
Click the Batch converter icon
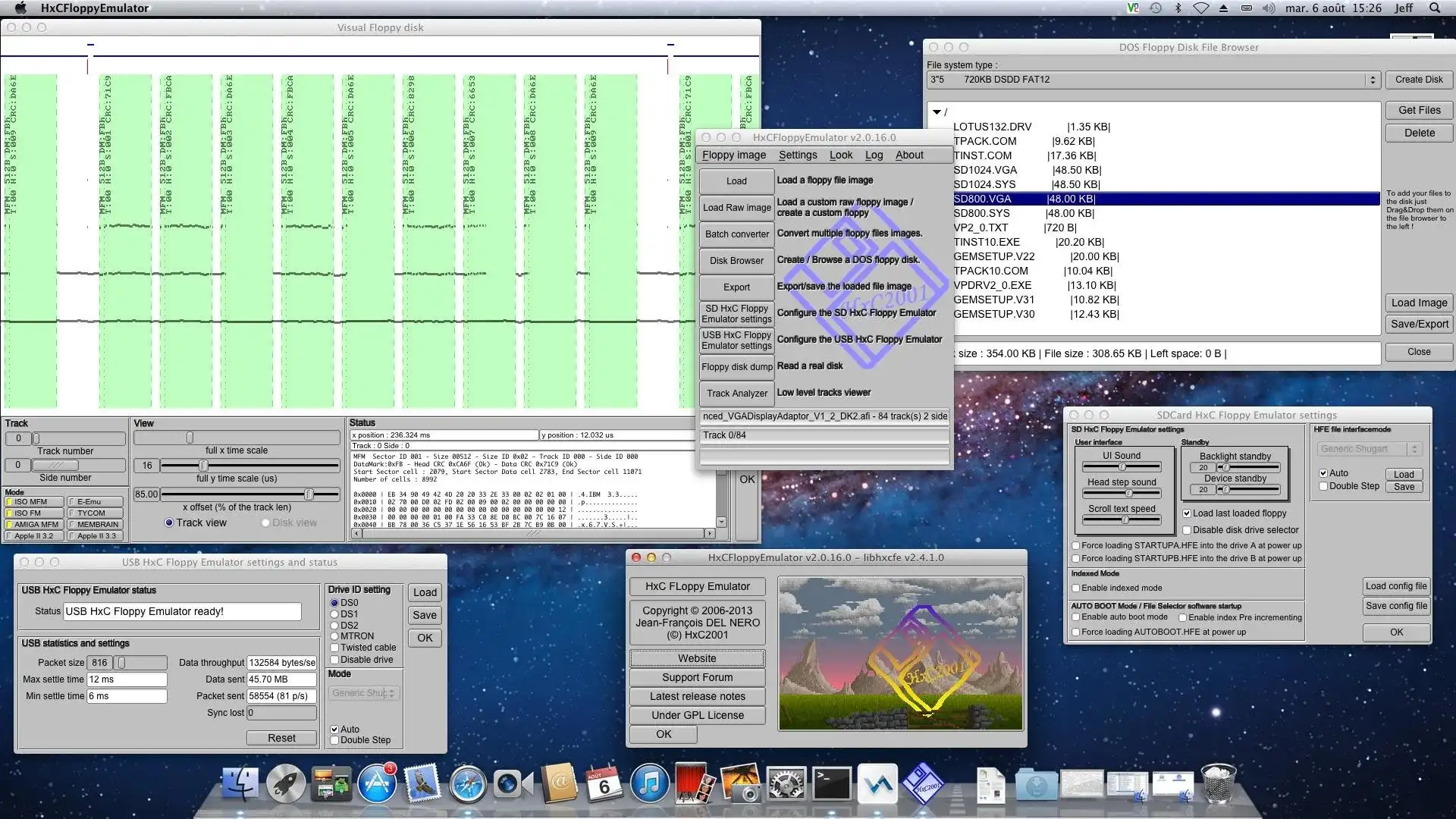coord(737,234)
